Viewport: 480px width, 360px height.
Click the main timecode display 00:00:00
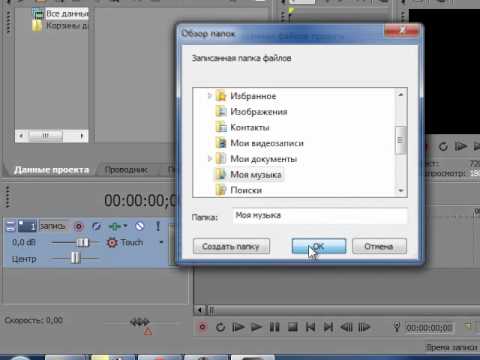140,200
